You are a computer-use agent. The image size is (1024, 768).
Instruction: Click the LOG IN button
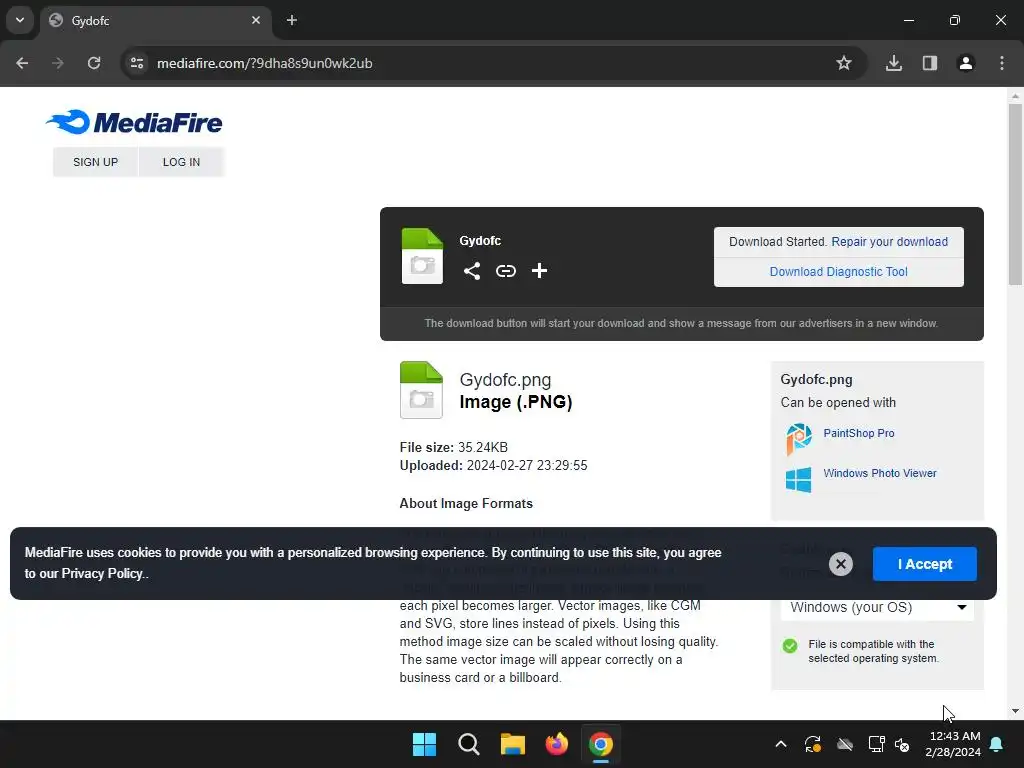click(182, 162)
